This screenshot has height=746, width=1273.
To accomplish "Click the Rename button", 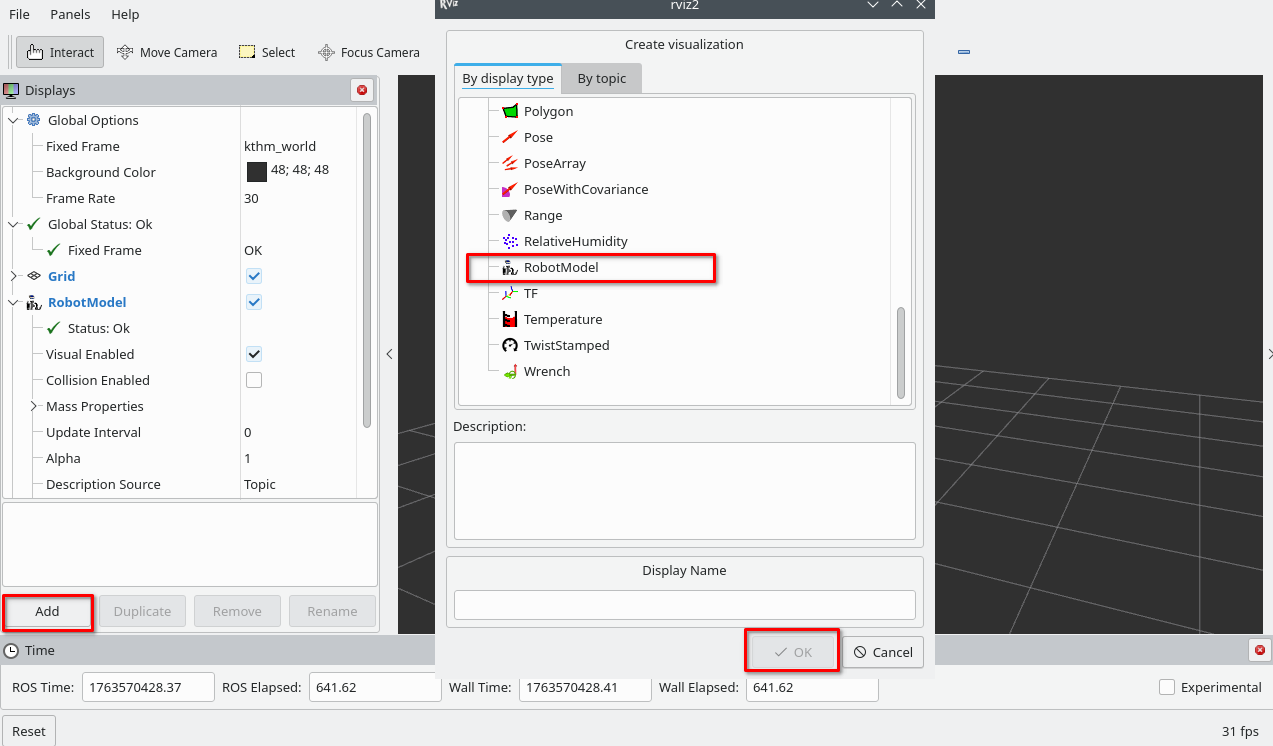I will click(332, 611).
